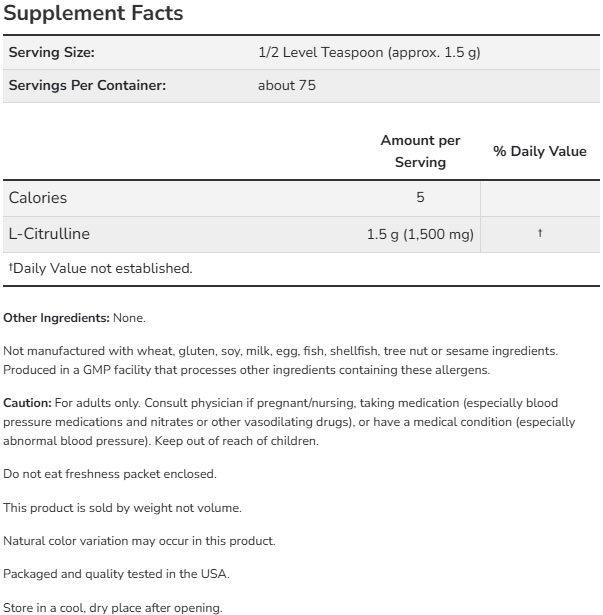Click the 'sold by weight not volume' line
This screenshot has height=615, width=603.
click(122, 507)
